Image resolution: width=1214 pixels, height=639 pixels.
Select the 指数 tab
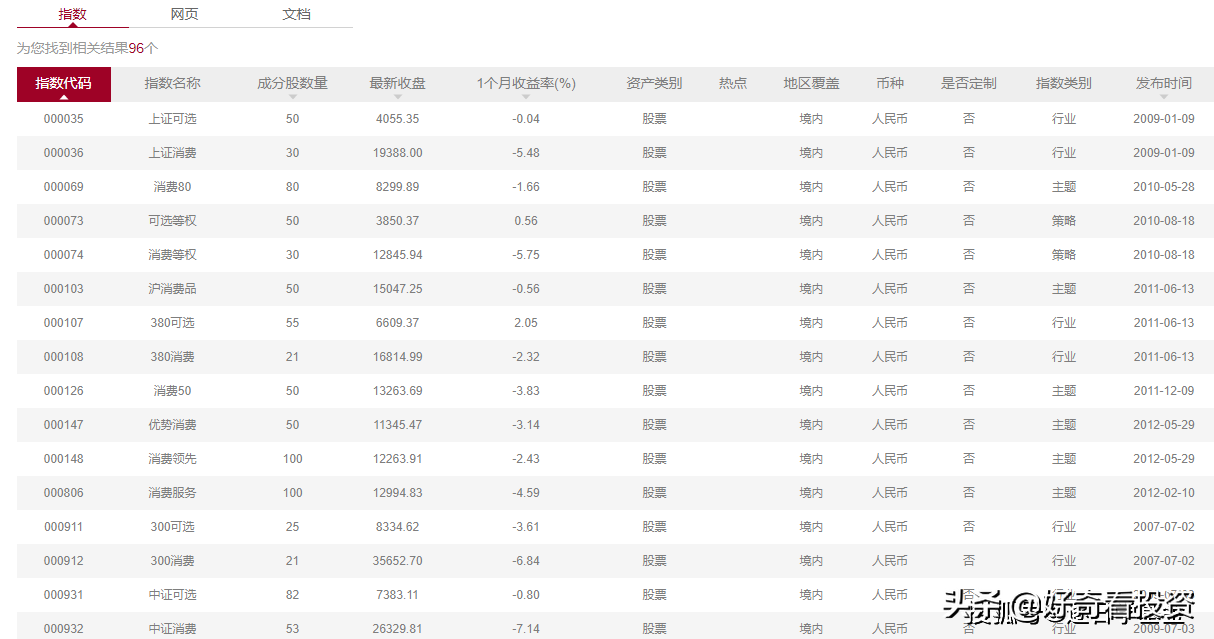point(72,14)
